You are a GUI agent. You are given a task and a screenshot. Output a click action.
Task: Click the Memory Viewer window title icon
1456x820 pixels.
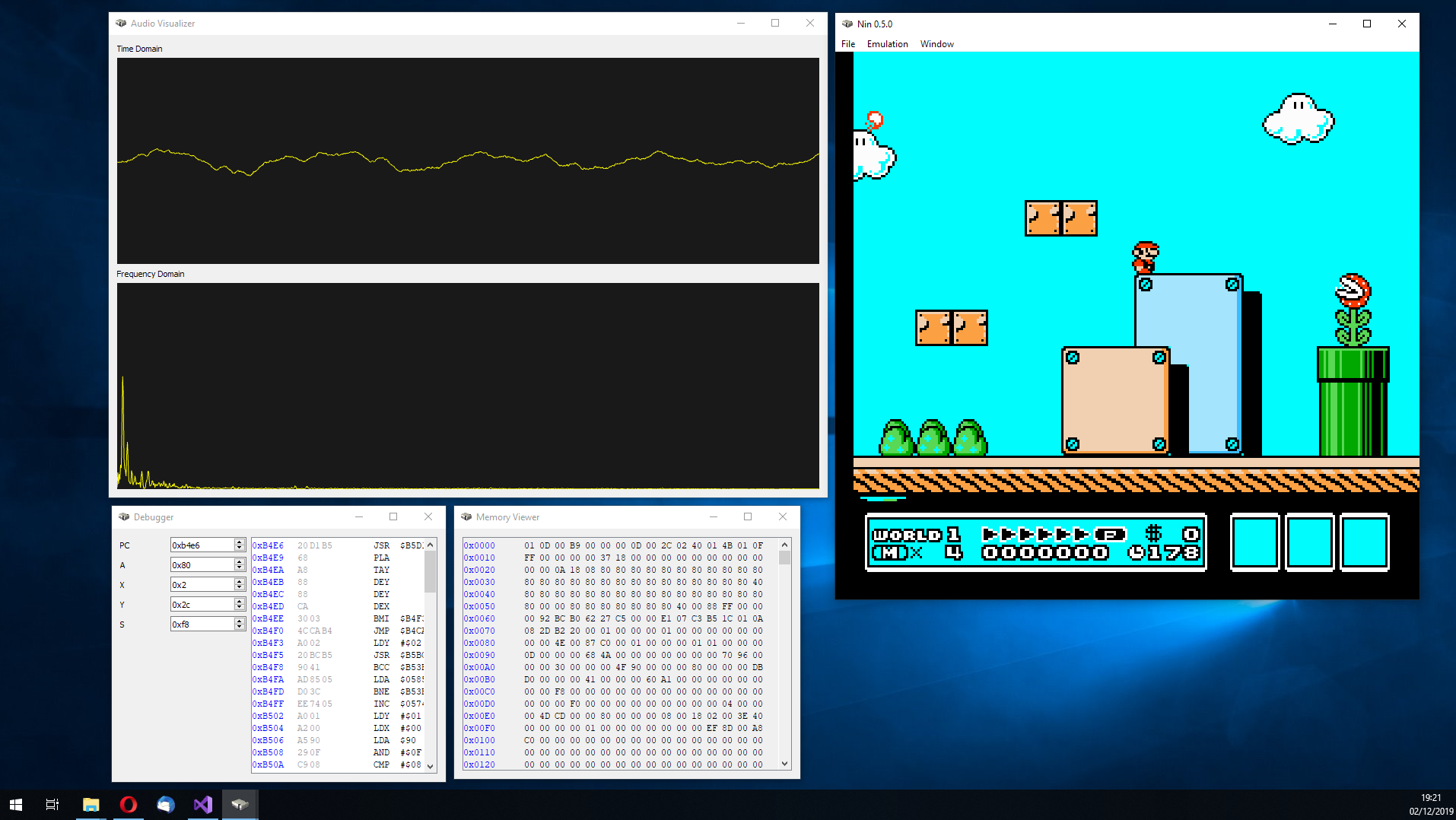[x=466, y=517]
